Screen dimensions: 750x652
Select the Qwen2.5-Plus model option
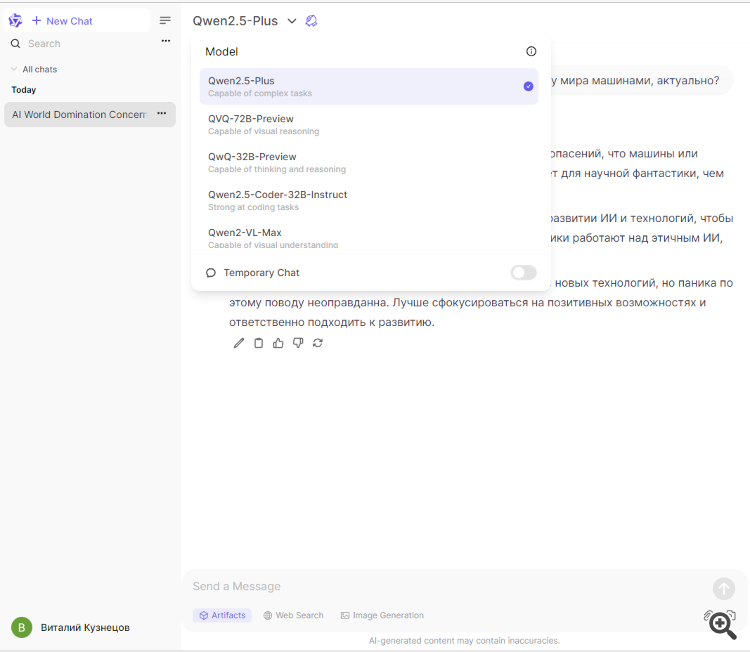click(369, 87)
